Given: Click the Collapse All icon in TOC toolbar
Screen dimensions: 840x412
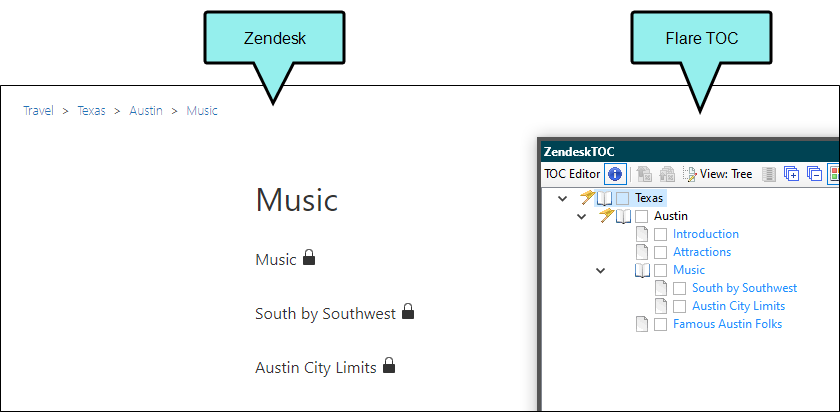Looking at the screenshot, I should point(814,174).
